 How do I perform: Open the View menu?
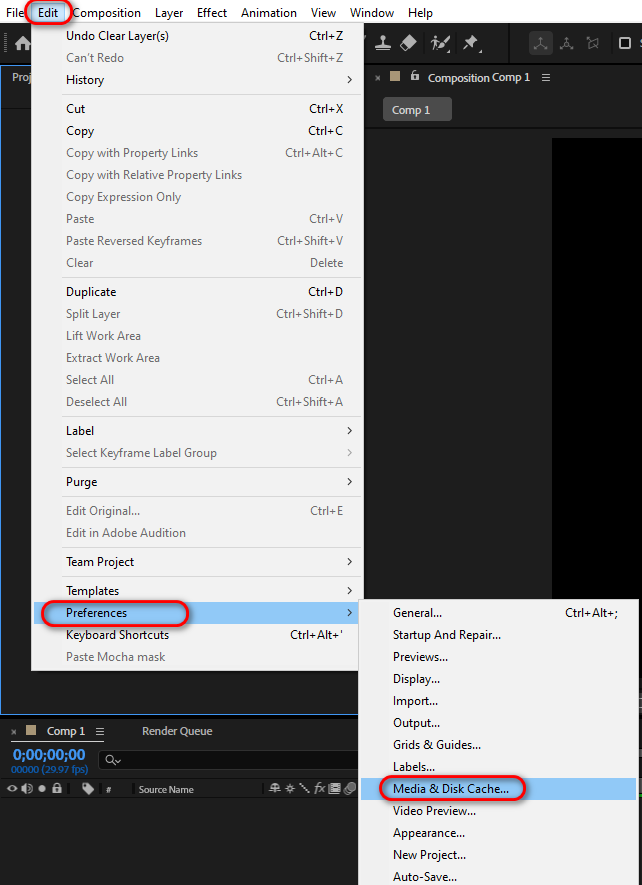[324, 12]
